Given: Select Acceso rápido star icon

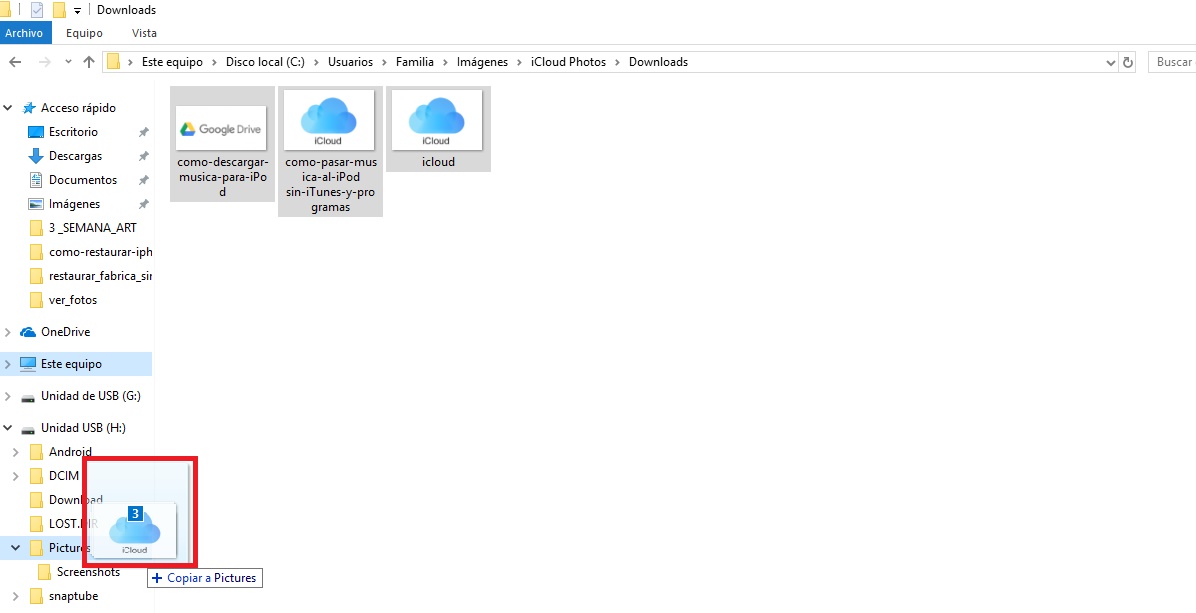Looking at the screenshot, I should click(x=29, y=108).
